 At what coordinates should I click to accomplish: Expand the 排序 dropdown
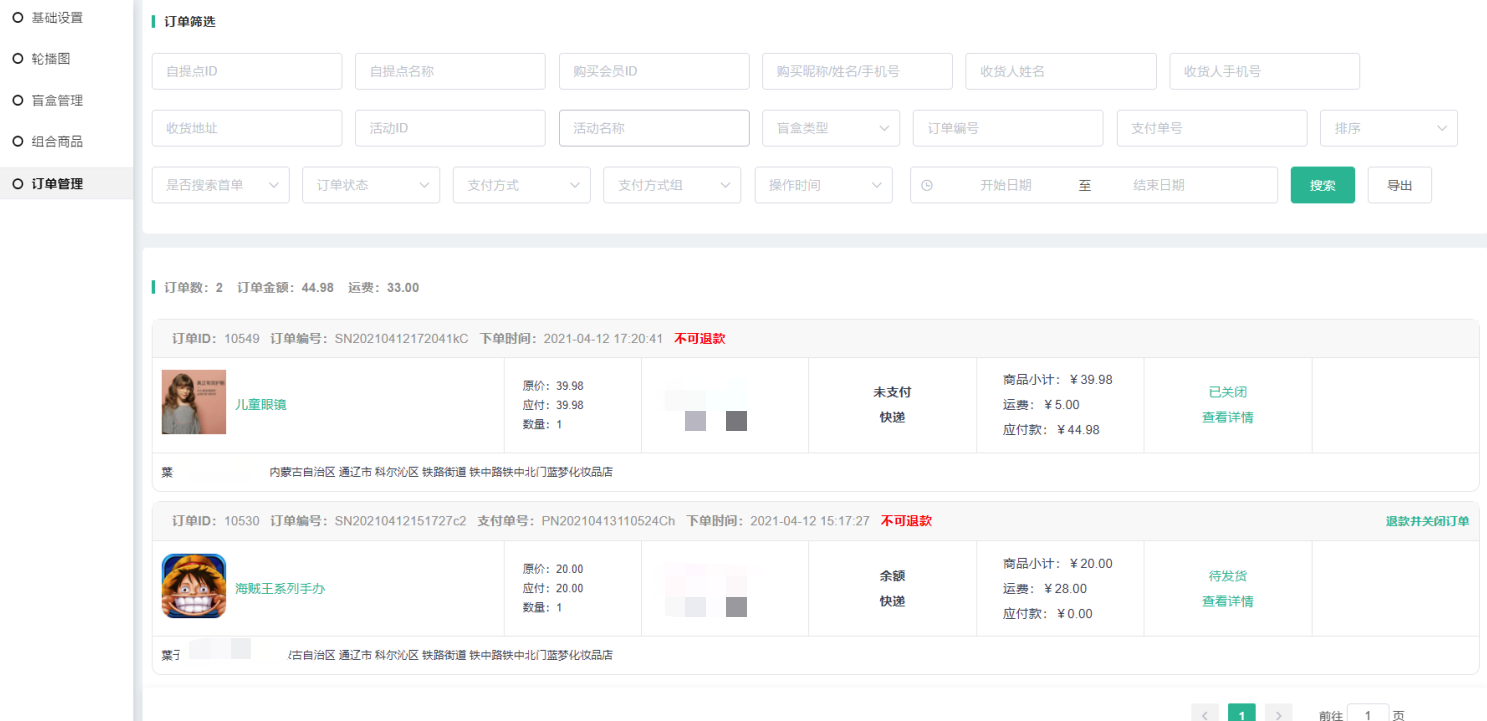click(1388, 128)
